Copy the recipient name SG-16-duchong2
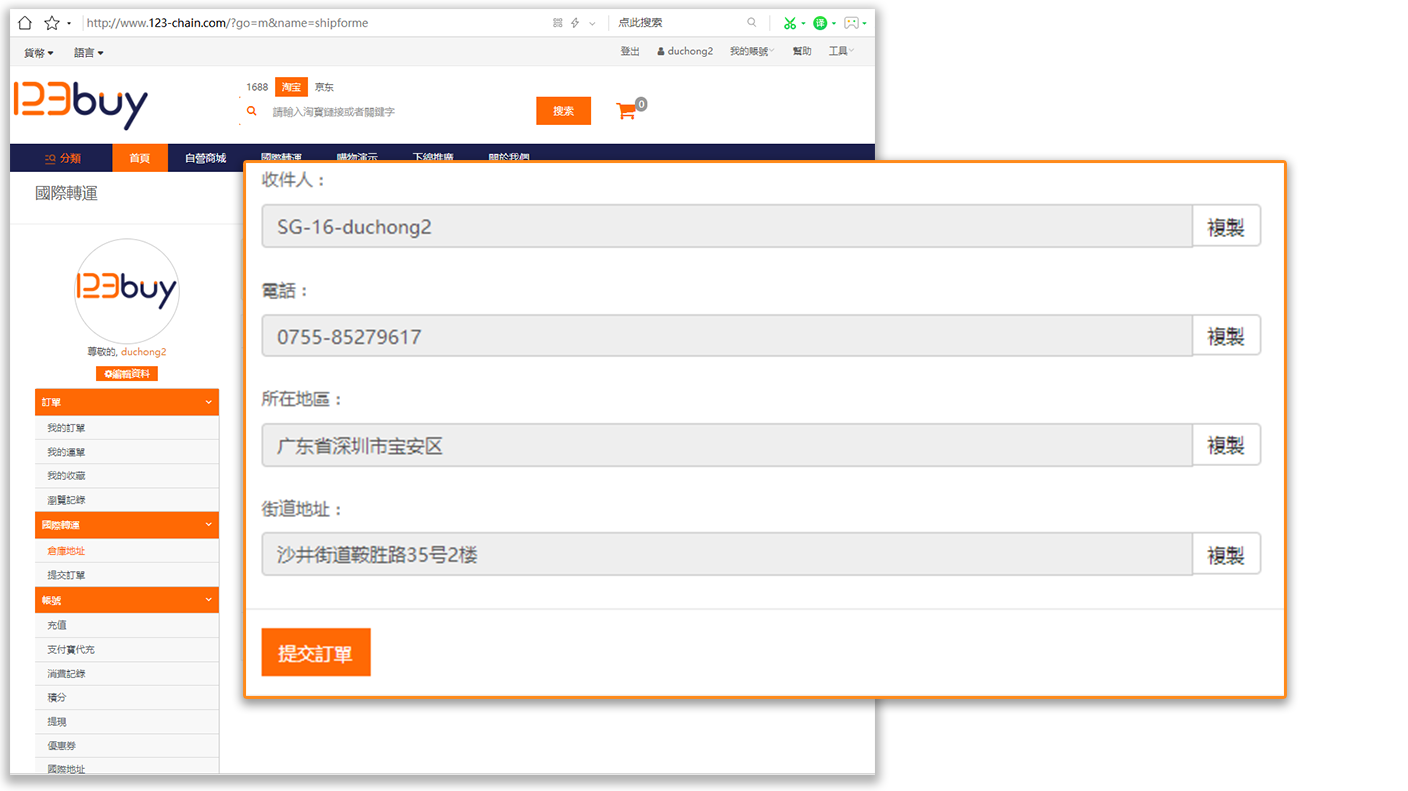1408x791 pixels. click(1226, 227)
